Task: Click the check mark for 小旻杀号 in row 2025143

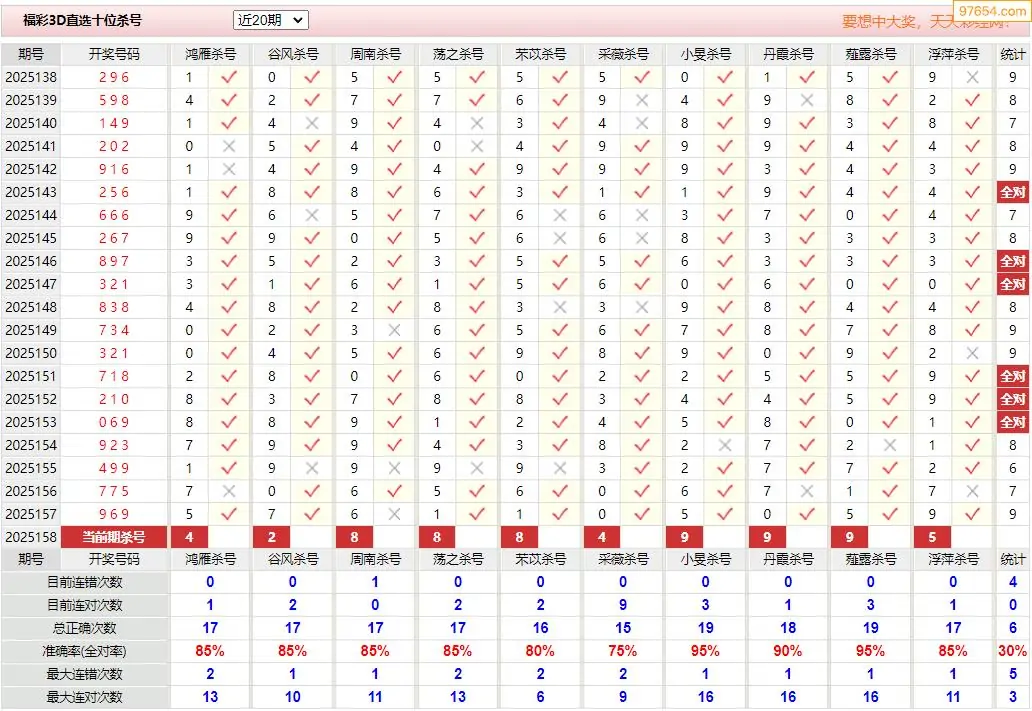Action: coord(725,192)
